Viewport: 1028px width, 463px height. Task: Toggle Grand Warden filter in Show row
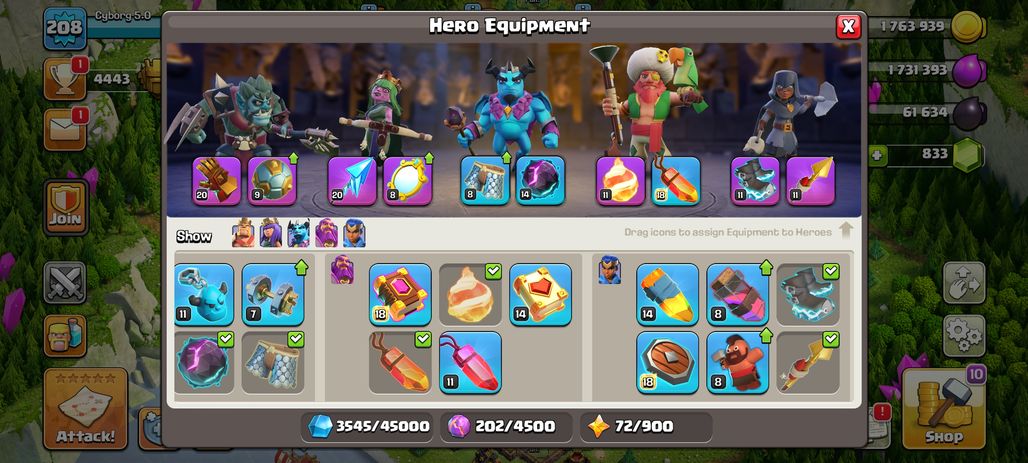326,233
